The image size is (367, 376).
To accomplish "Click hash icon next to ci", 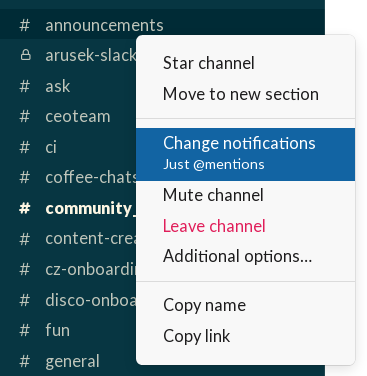I will point(24,147).
